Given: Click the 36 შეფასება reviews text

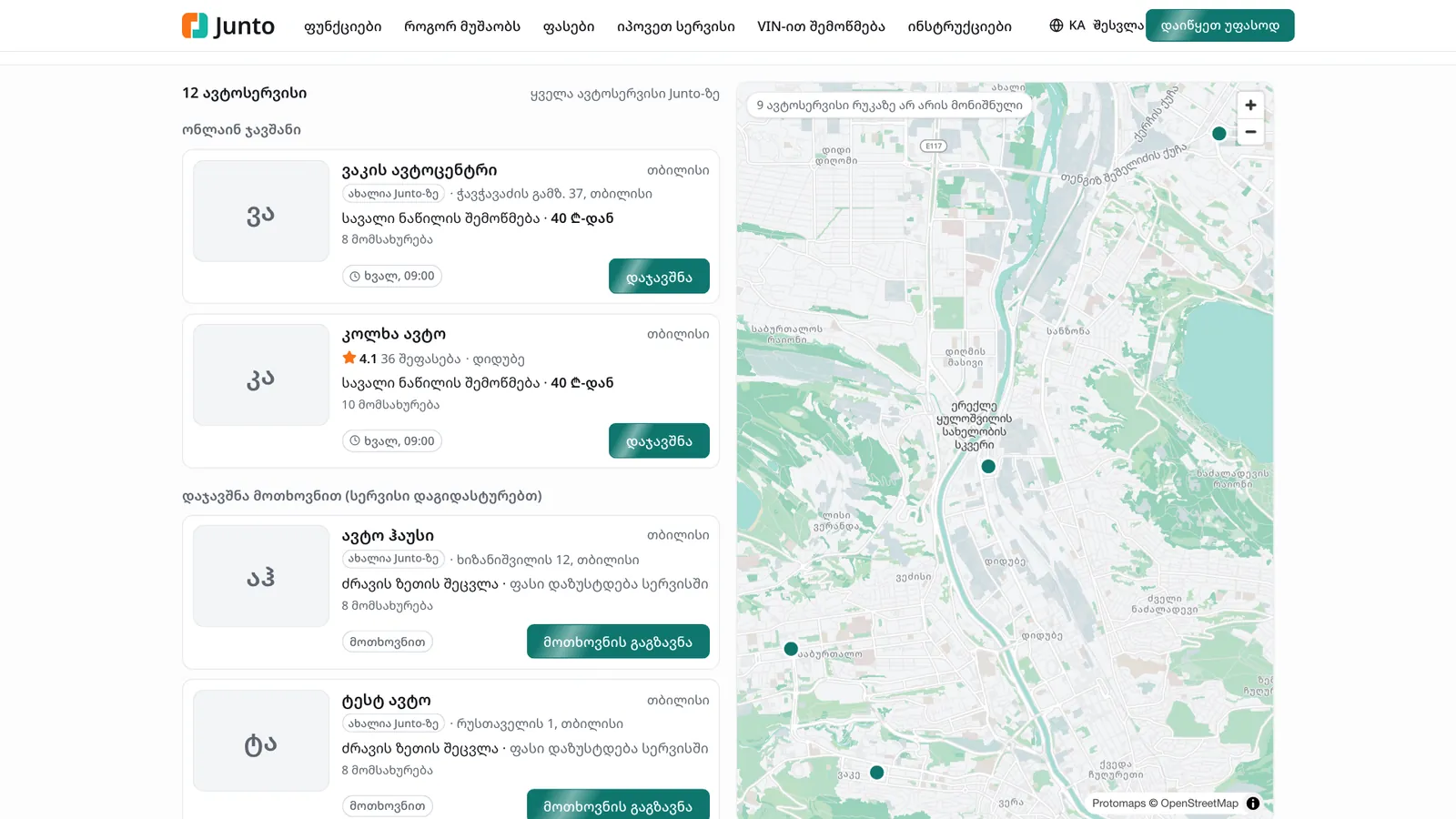Looking at the screenshot, I should (420, 359).
